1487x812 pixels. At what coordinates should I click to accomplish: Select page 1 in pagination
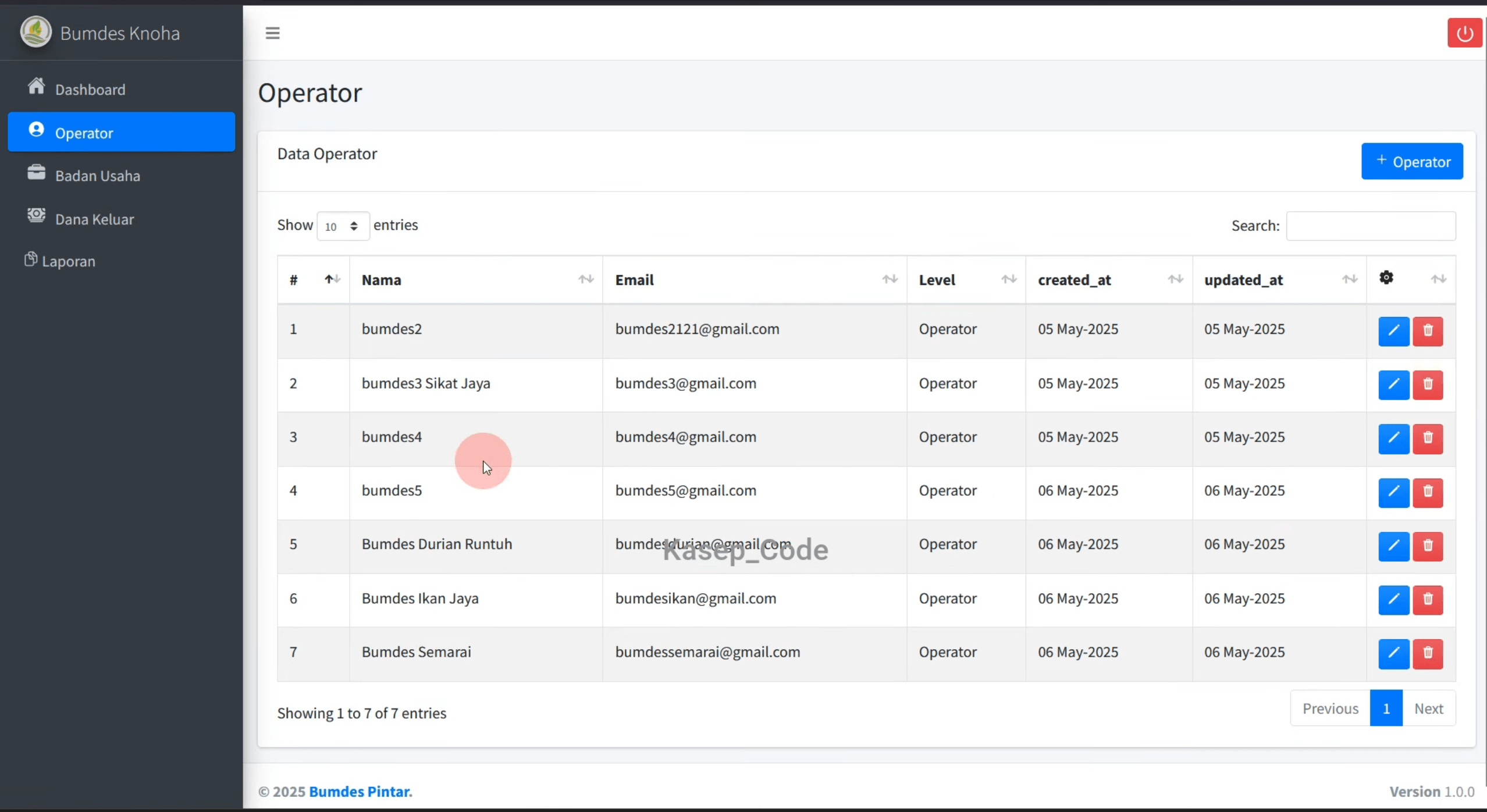click(1386, 708)
